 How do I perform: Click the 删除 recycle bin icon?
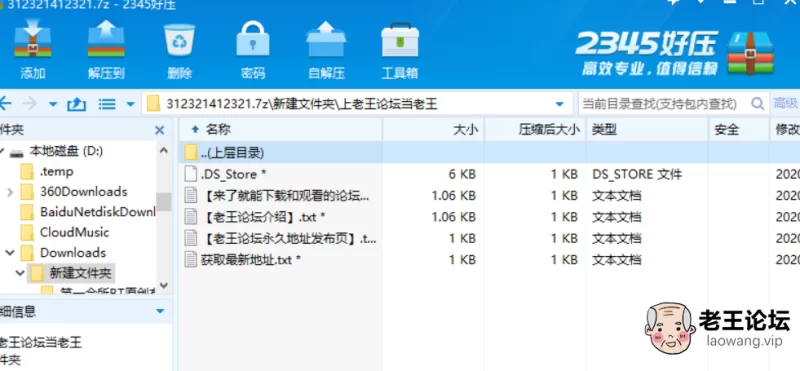click(x=179, y=40)
